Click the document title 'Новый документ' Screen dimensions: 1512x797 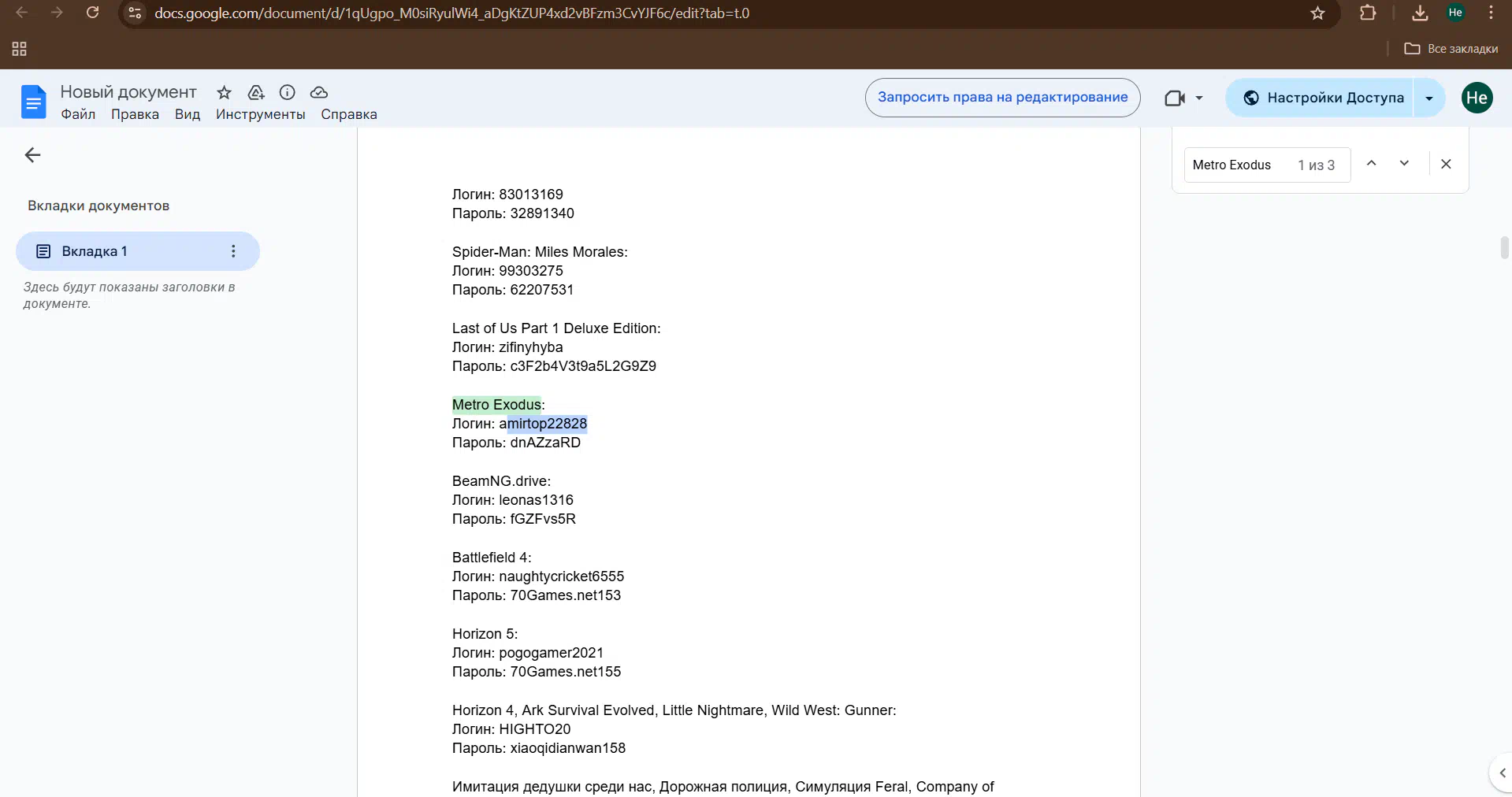tap(128, 92)
